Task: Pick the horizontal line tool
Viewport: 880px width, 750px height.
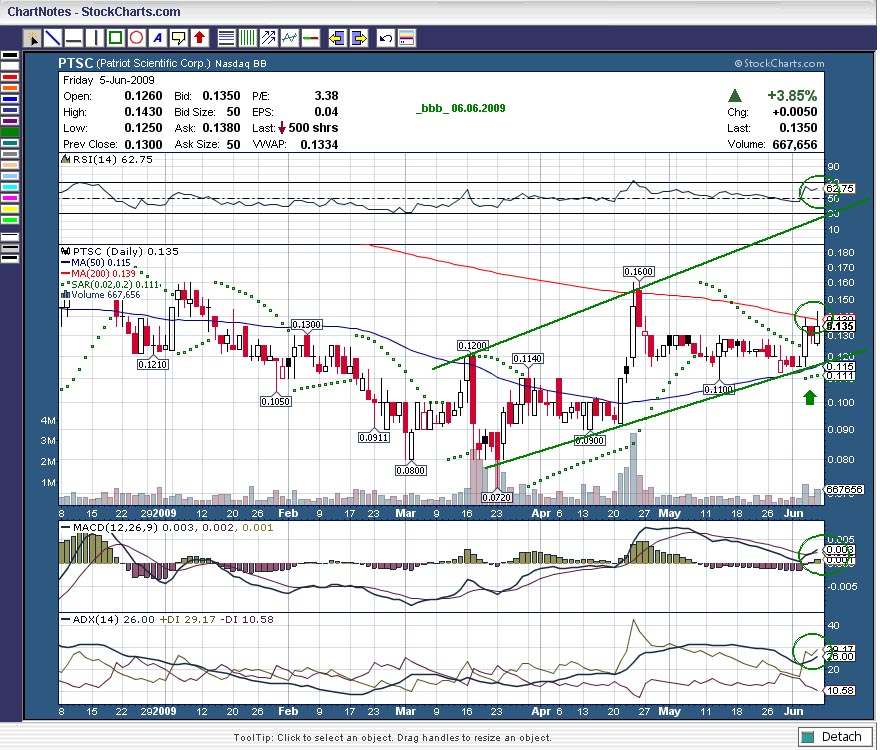Action: [x=74, y=38]
